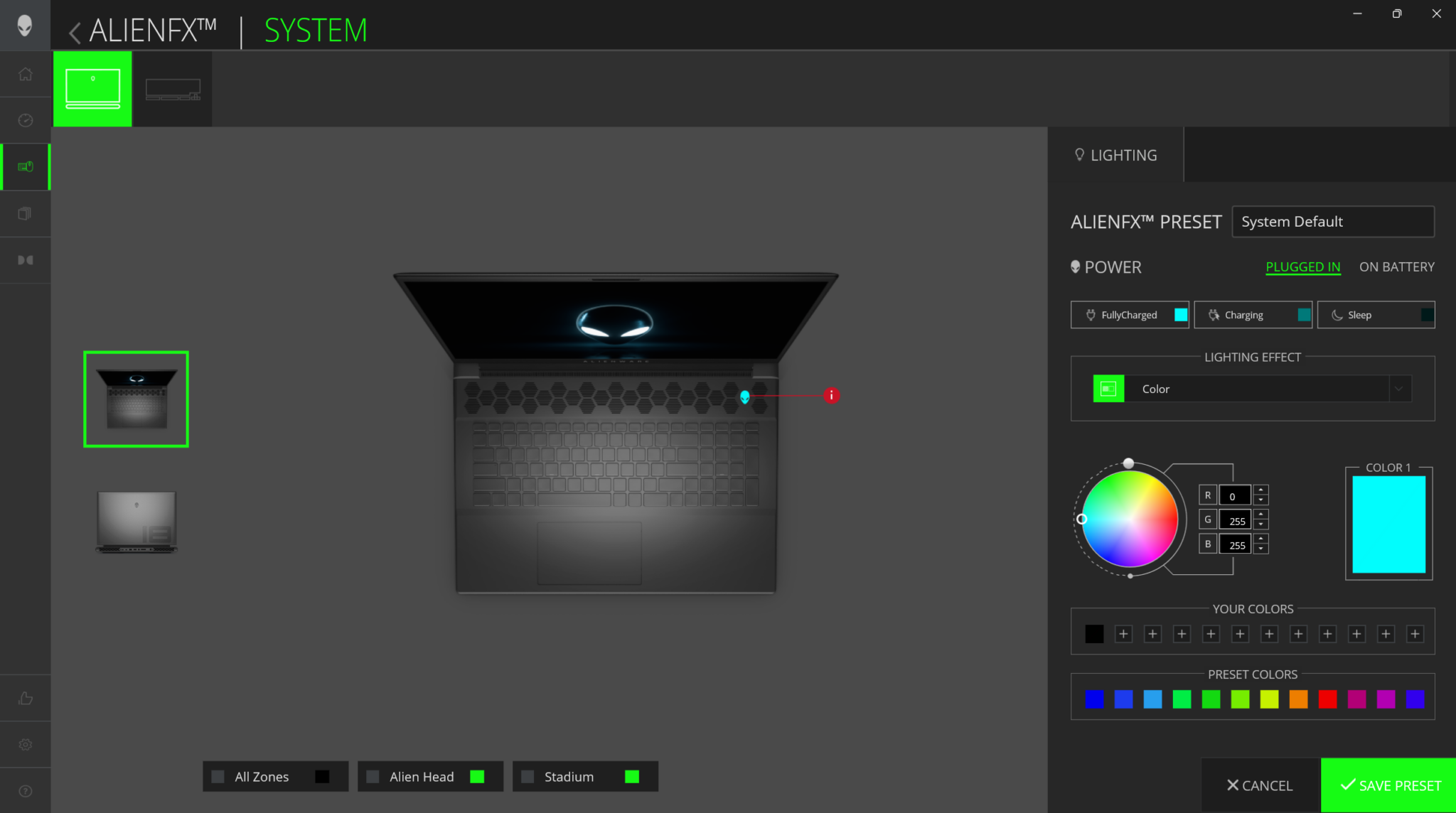Click the CANCEL button
The height and width of the screenshot is (813, 1456).
click(1260, 785)
